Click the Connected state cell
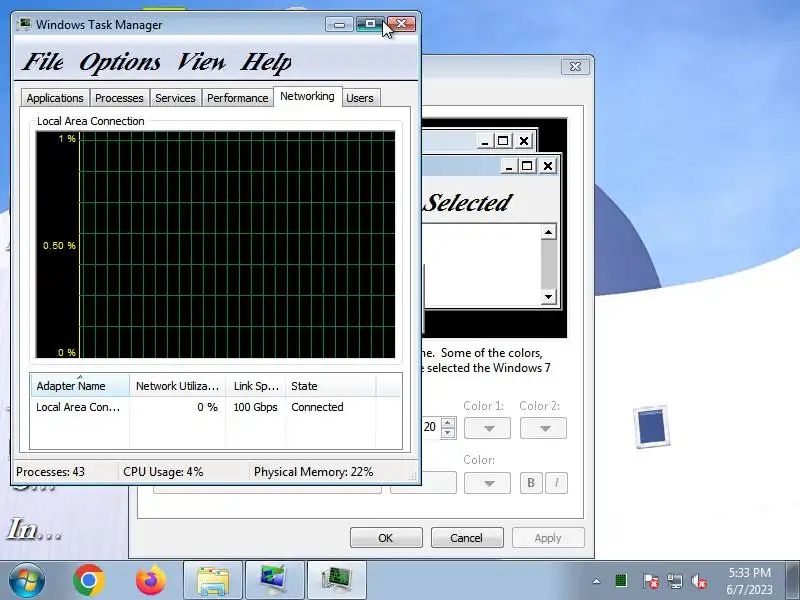This screenshot has height=600, width=800. (317, 407)
